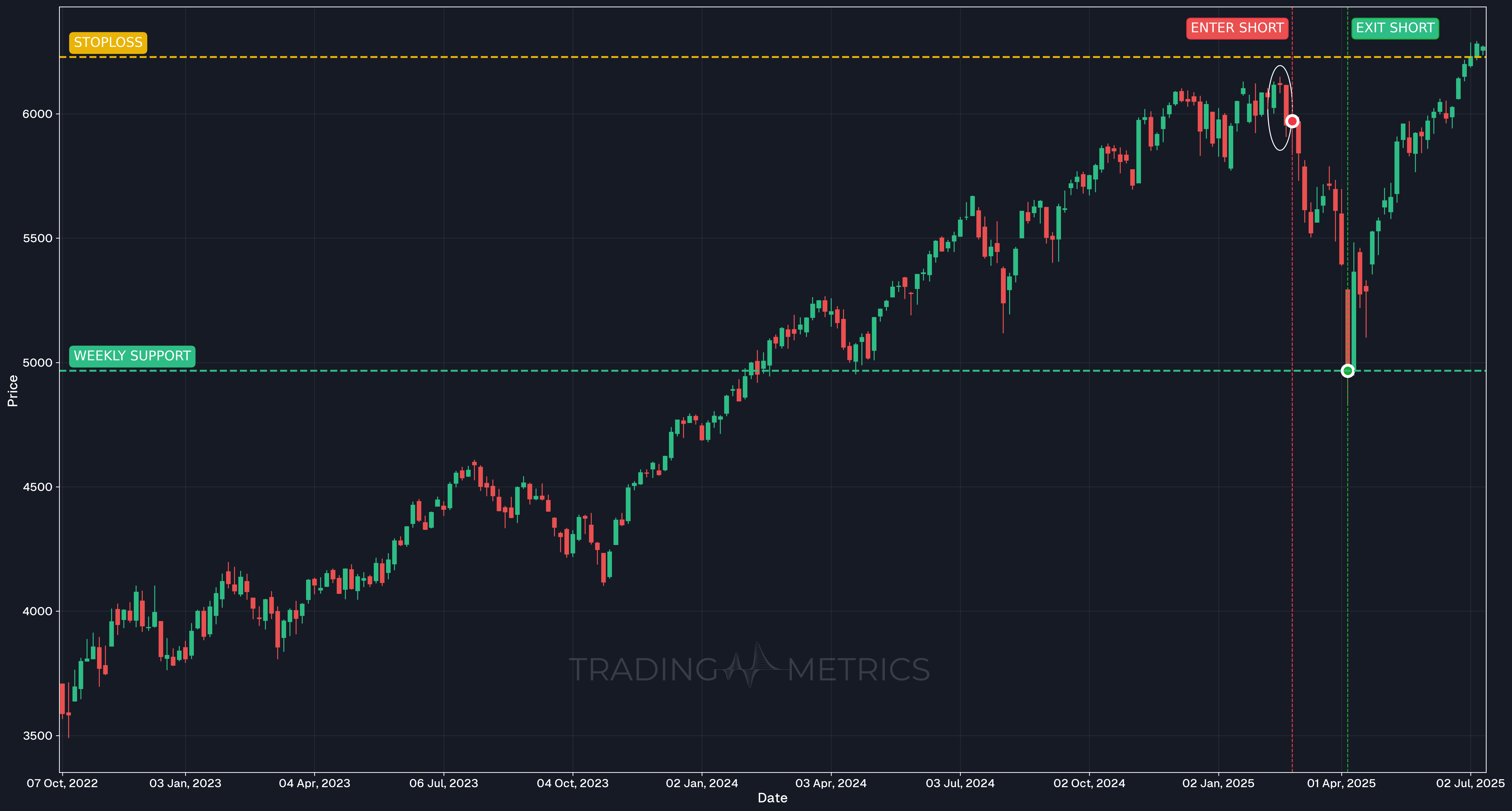The image size is (1512, 811).
Task: Click the 5500 price axis label
Action: click(37, 238)
